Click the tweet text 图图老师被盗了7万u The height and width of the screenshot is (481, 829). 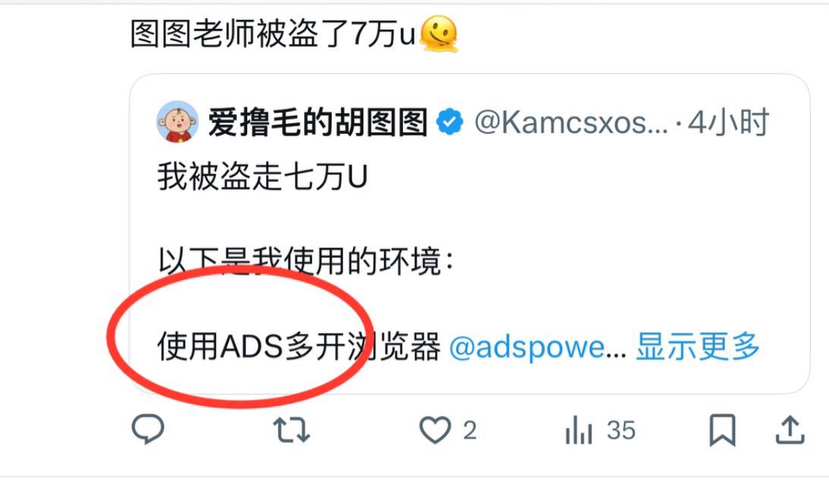(273, 34)
